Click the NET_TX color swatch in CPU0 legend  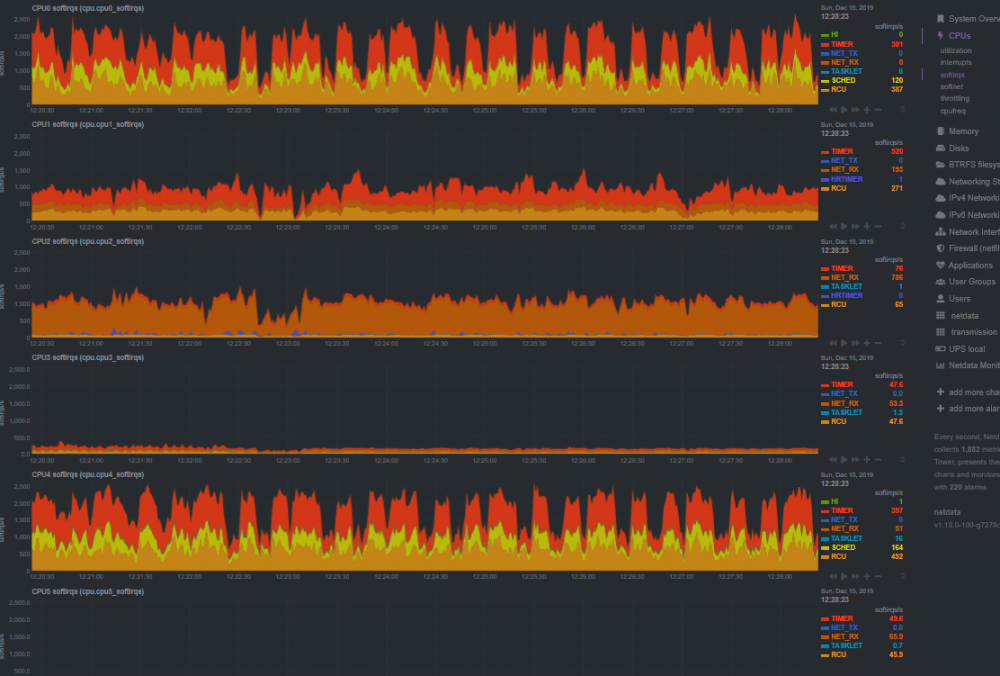pos(825,54)
